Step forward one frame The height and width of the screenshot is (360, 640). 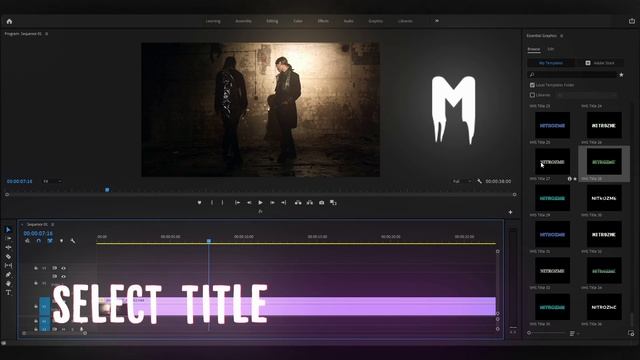point(272,202)
